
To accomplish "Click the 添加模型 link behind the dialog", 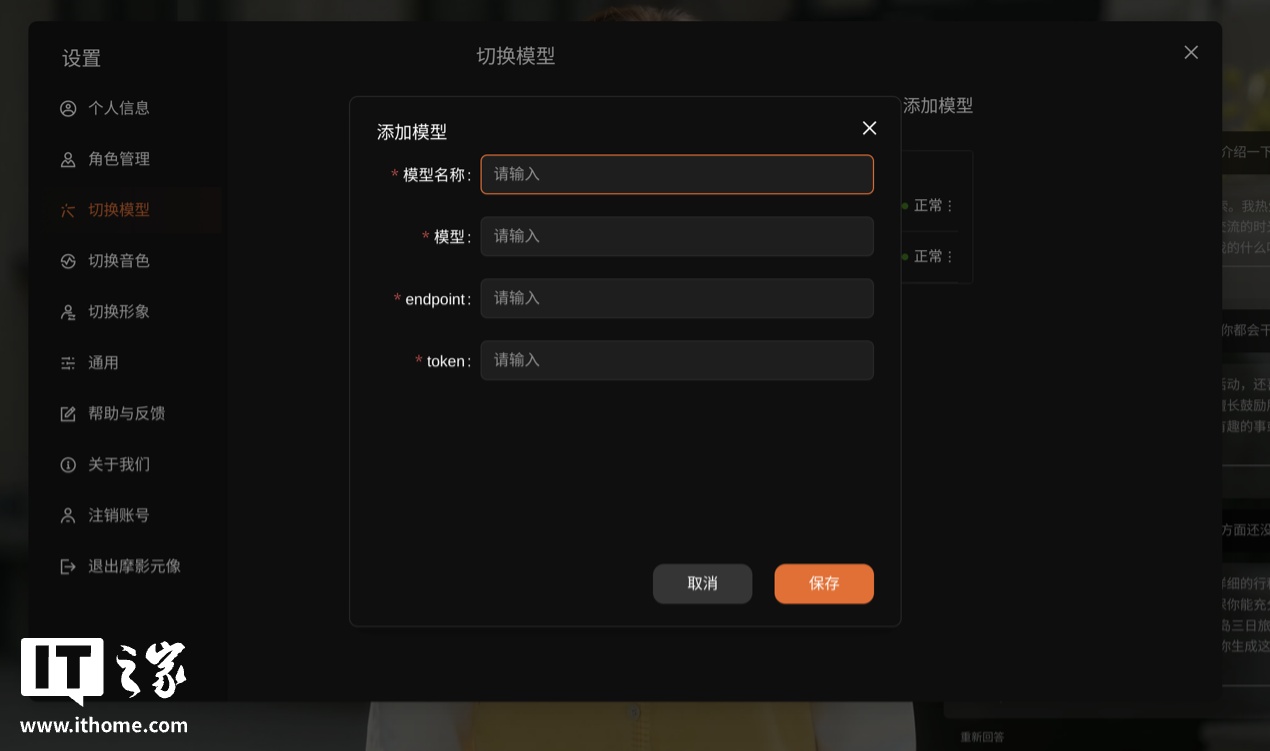I will point(937,105).
